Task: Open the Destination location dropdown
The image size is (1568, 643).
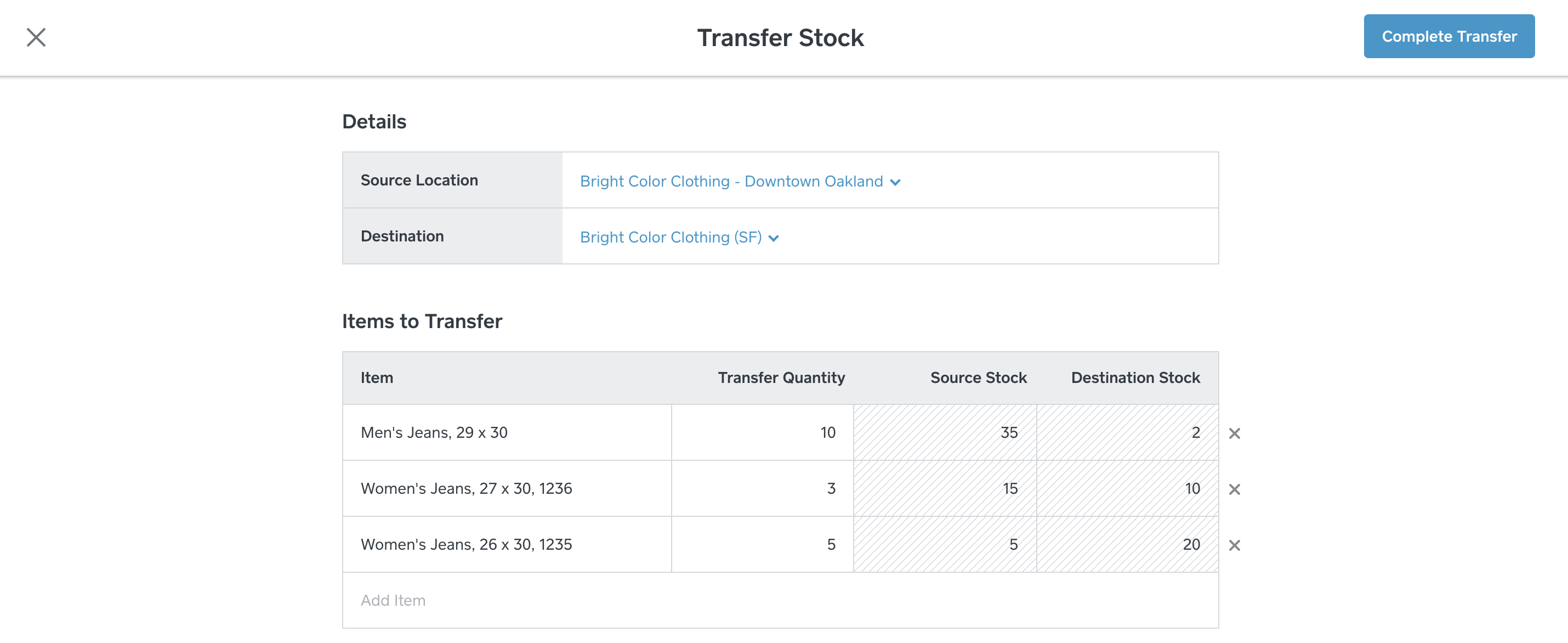Action: tap(679, 238)
